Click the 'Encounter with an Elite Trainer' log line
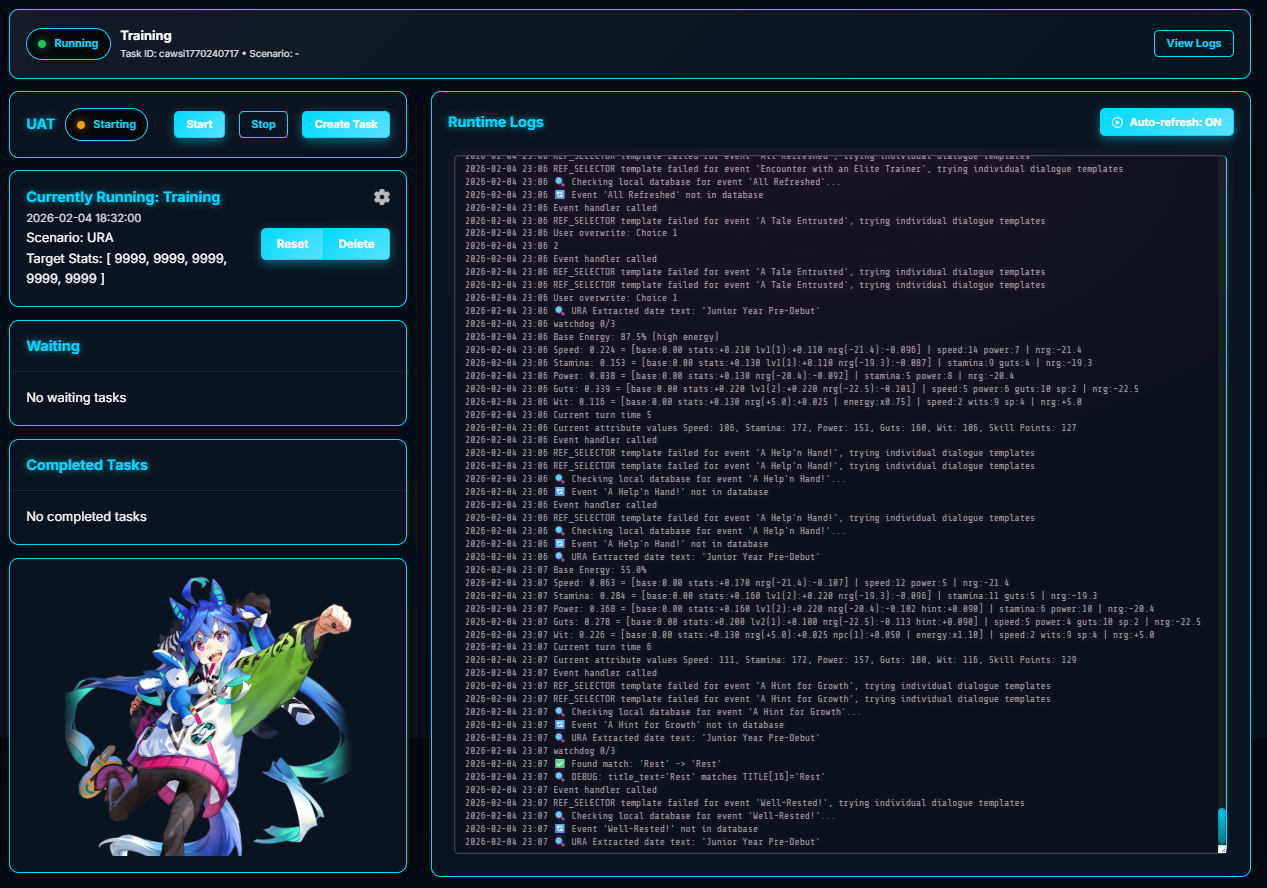The width and height of the screenshot is (1267, 888). [x=794, y=169]
